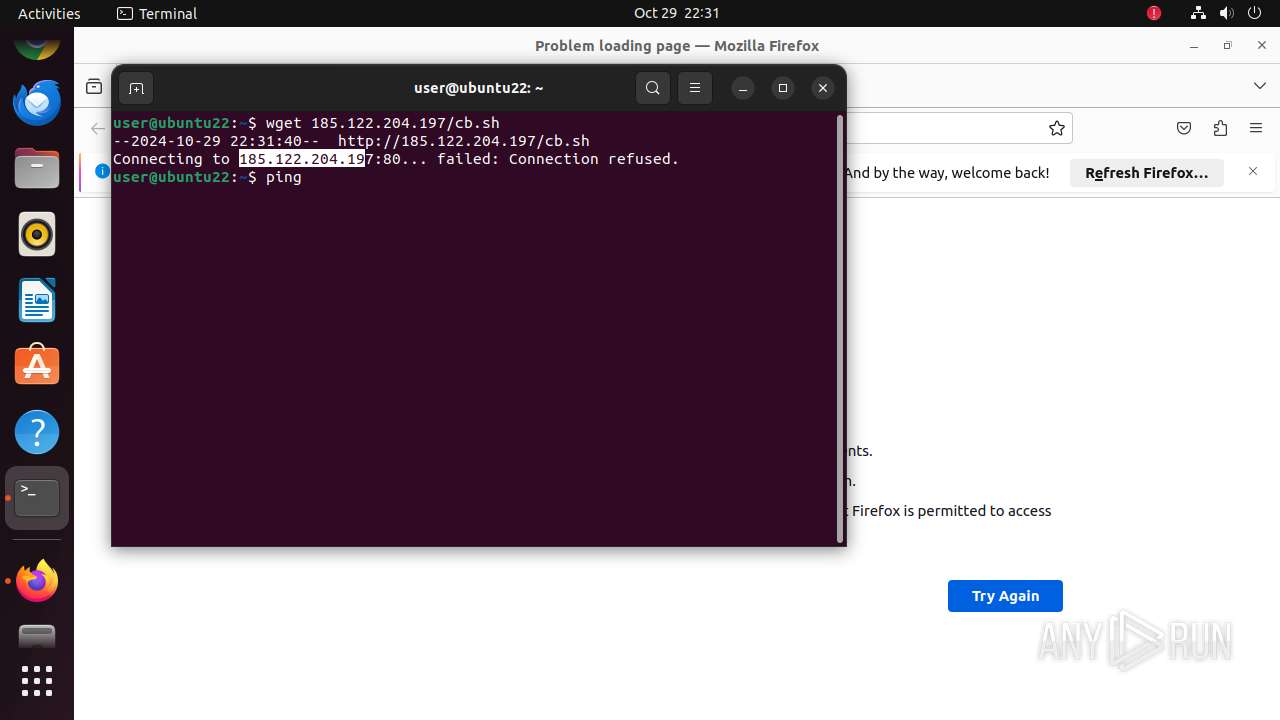Image resolution: width=1280 pixels, height=720 pixels.
Task: Open new tab button in Terminal header
Action: (x=136, y=88)
